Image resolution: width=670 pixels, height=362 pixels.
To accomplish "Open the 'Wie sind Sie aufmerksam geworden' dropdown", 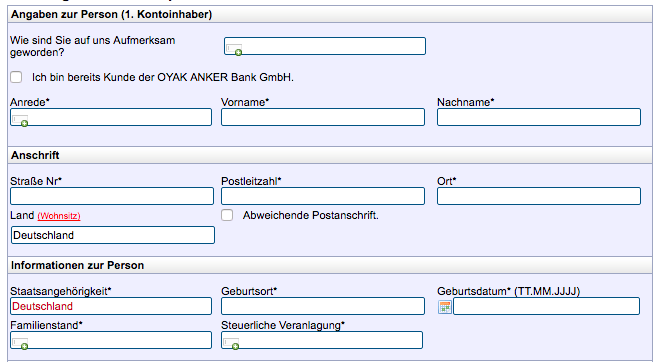I will 325,46.
